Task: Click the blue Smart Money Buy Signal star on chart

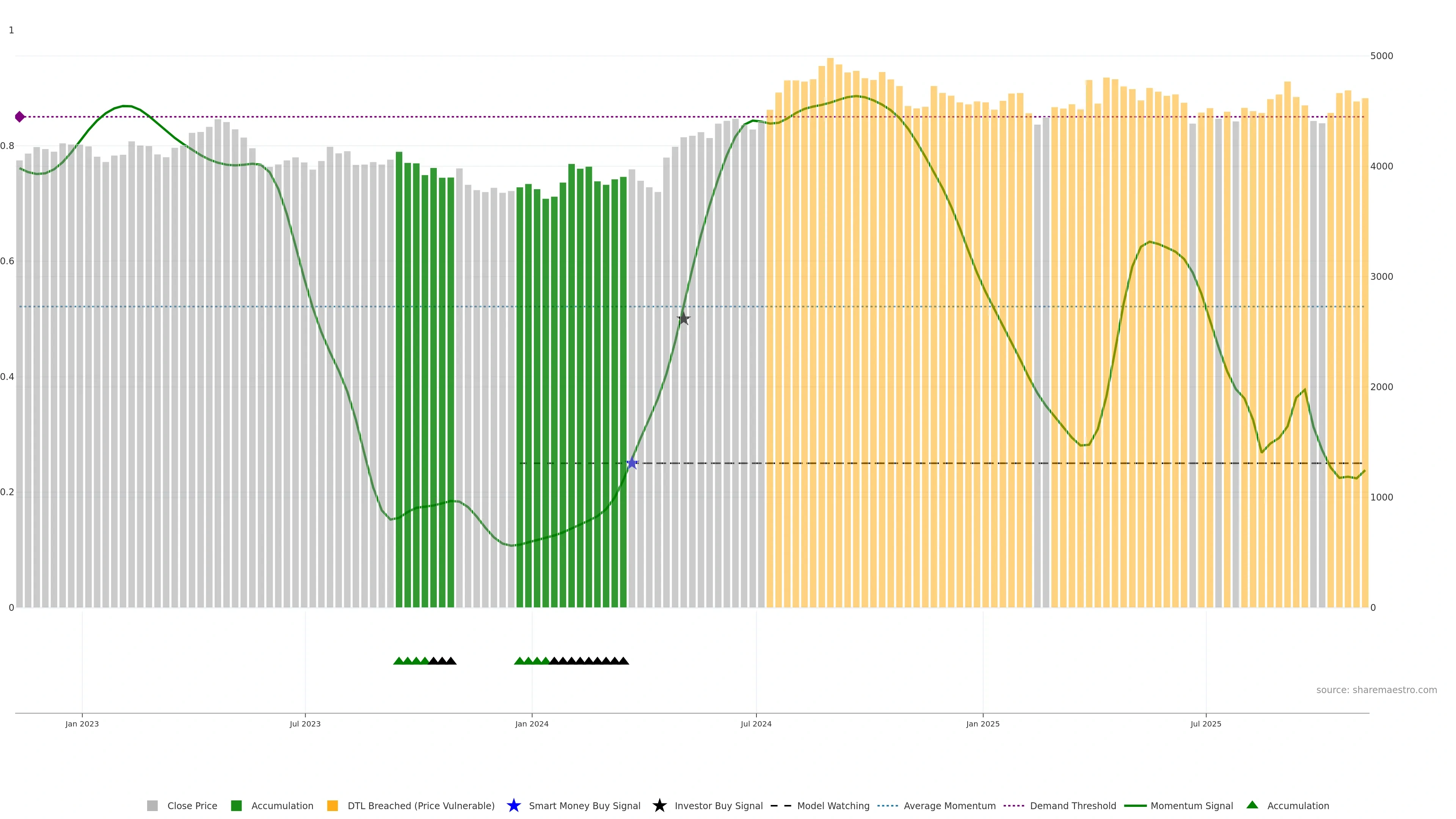Action: (632, 463)
